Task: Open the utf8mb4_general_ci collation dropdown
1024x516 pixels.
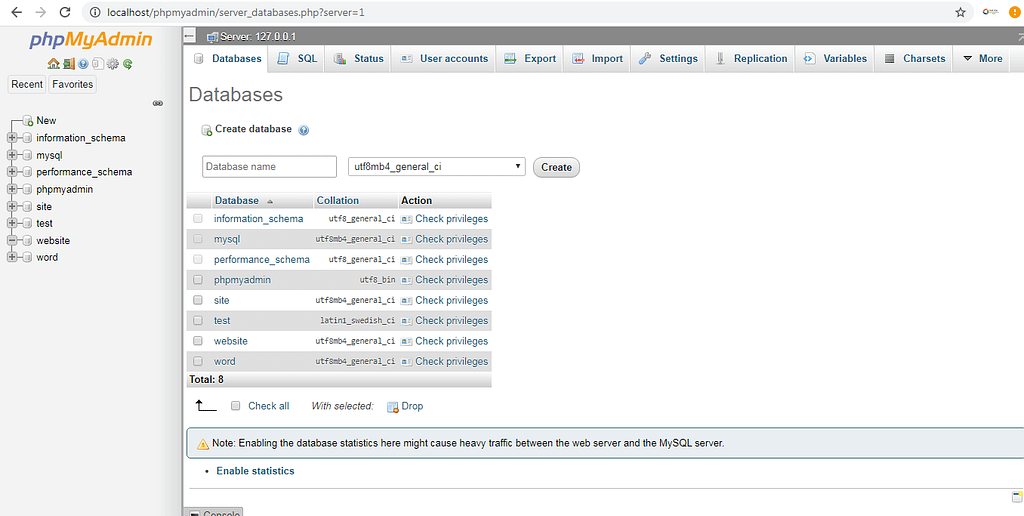Action: click(x=437, y=167)
